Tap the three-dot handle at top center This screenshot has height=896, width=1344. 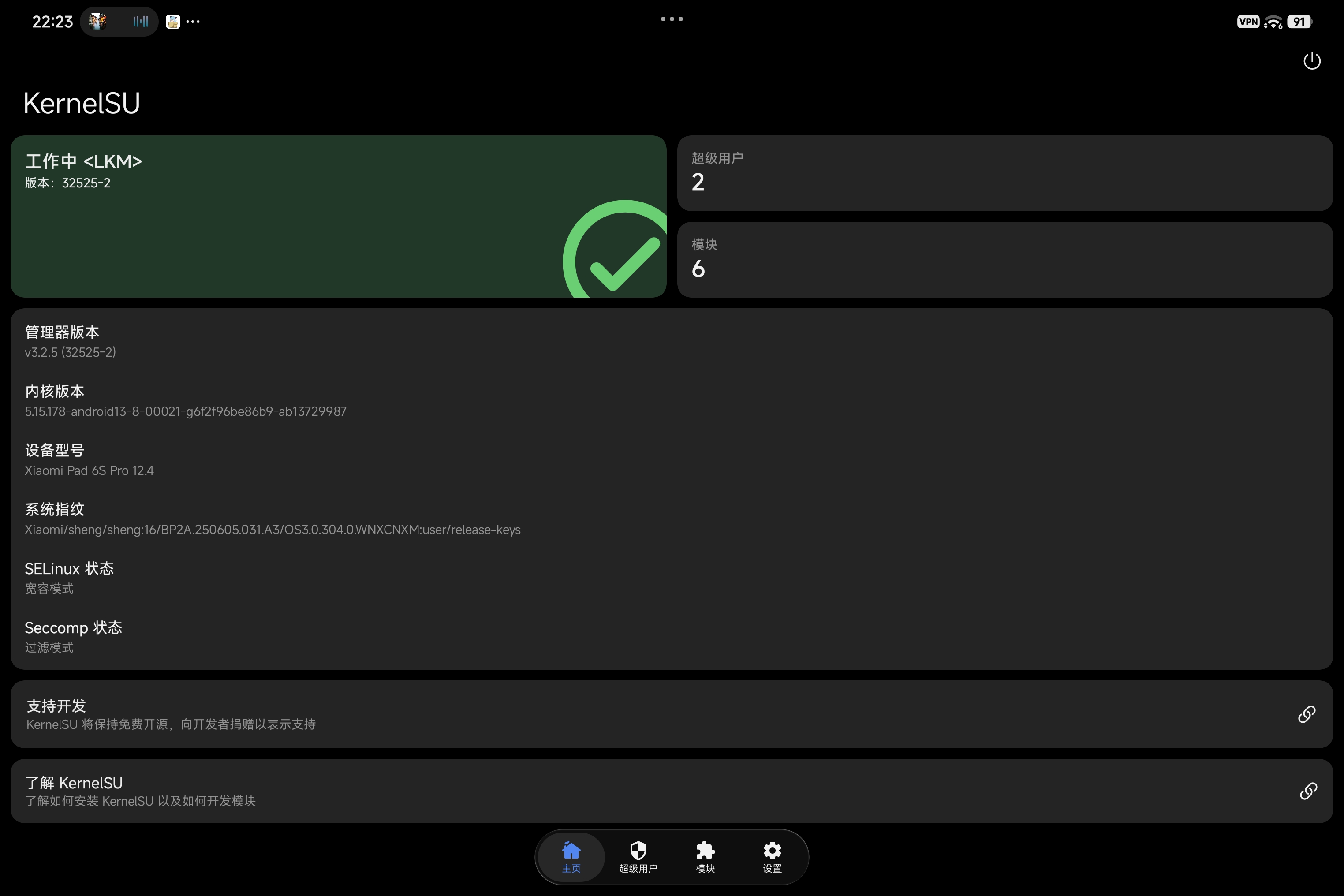point(672,19)
